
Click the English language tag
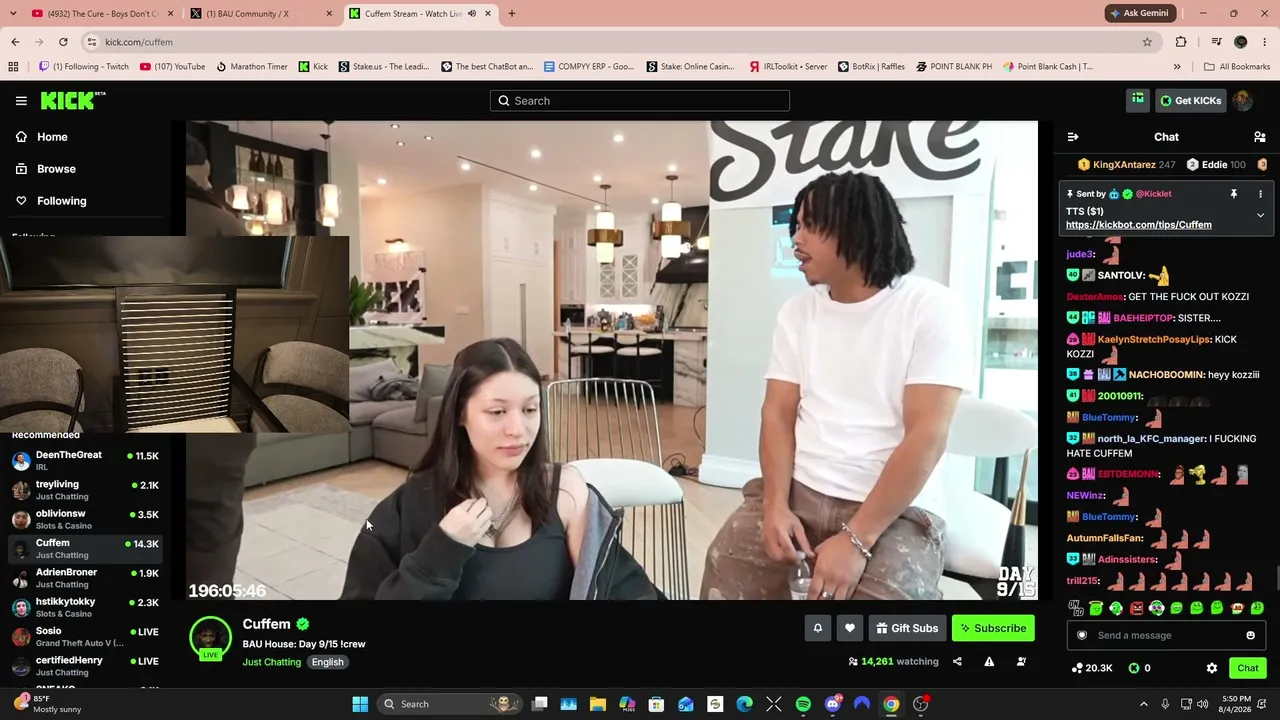pos(327,662)
